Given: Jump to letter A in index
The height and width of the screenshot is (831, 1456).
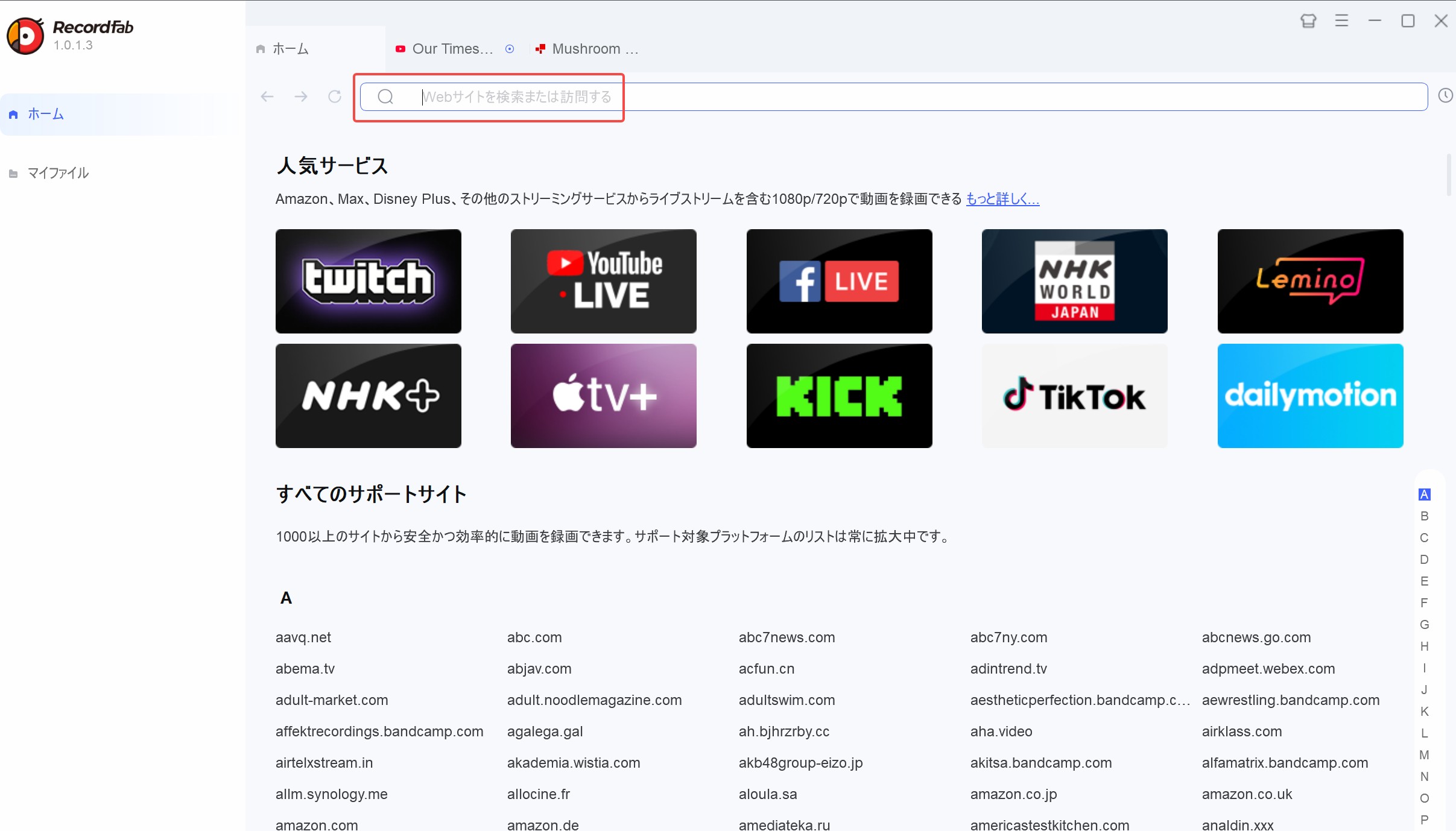Looking at the screenshot, I should [x=1424, y=494].
